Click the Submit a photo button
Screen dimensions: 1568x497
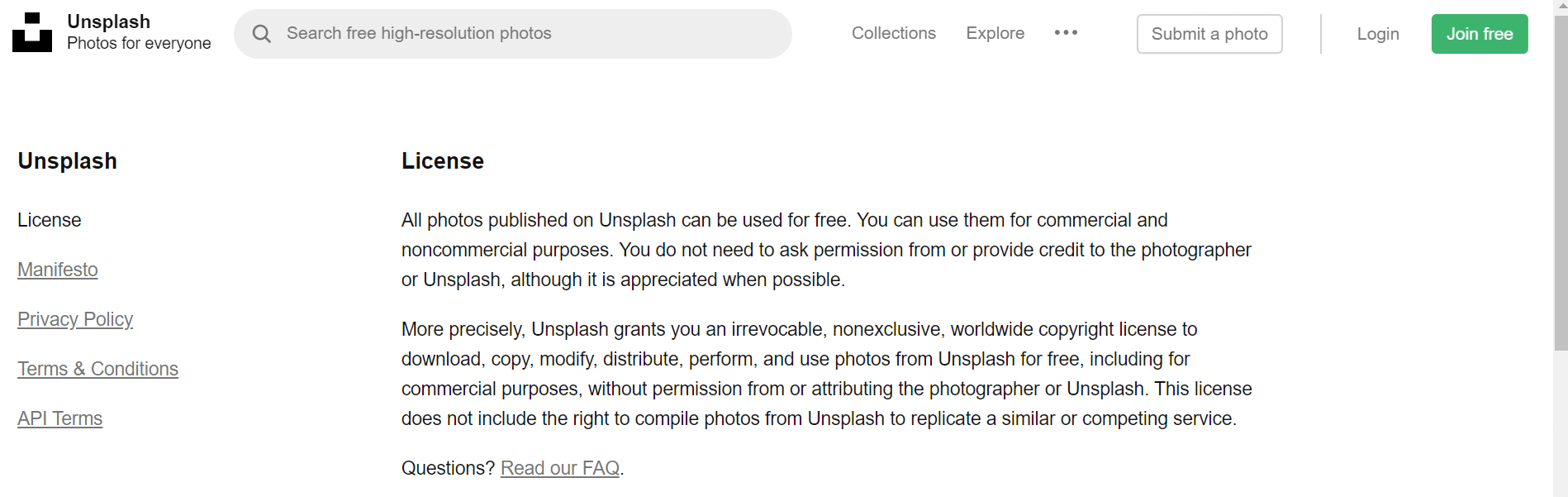coord(1209,34)
